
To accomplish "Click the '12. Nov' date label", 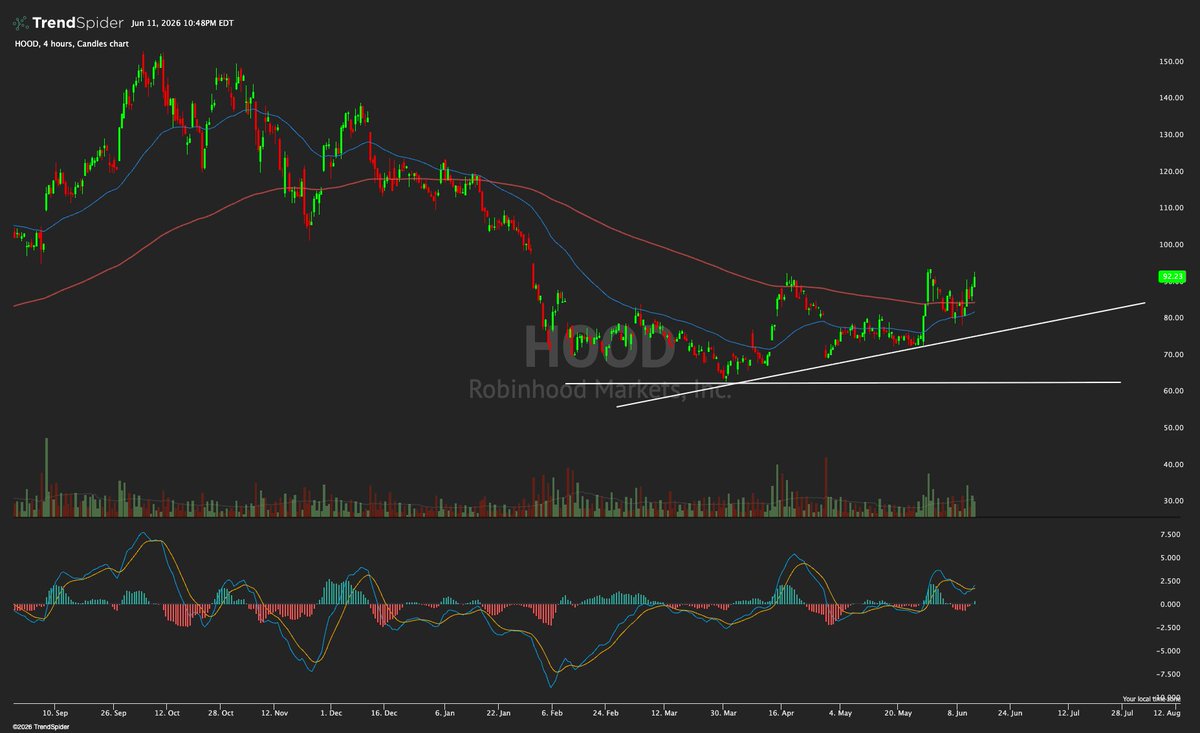I will pos(275,715).
